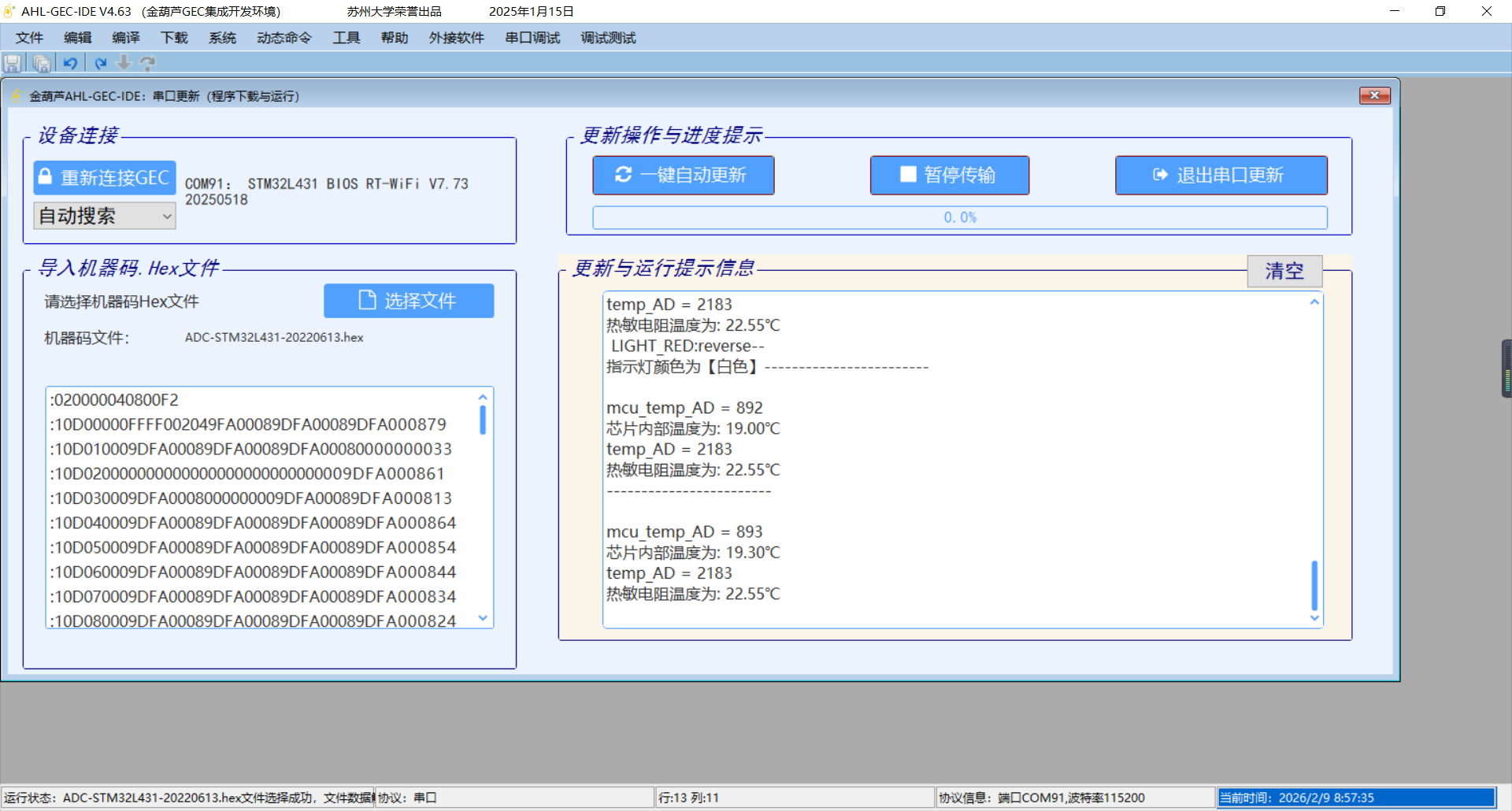Click the Save All toolbar icon

pos(42,63)
